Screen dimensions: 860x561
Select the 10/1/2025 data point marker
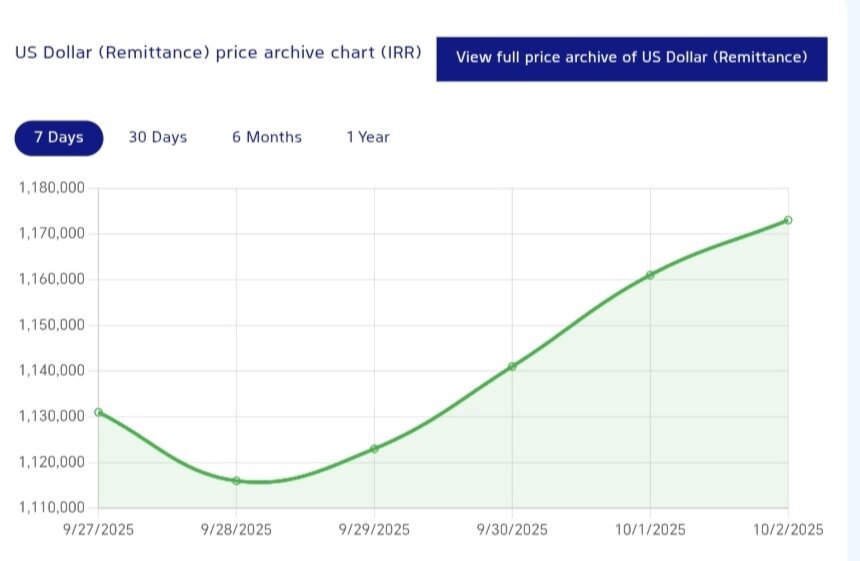pyautogui.click(x=650, y=275)
